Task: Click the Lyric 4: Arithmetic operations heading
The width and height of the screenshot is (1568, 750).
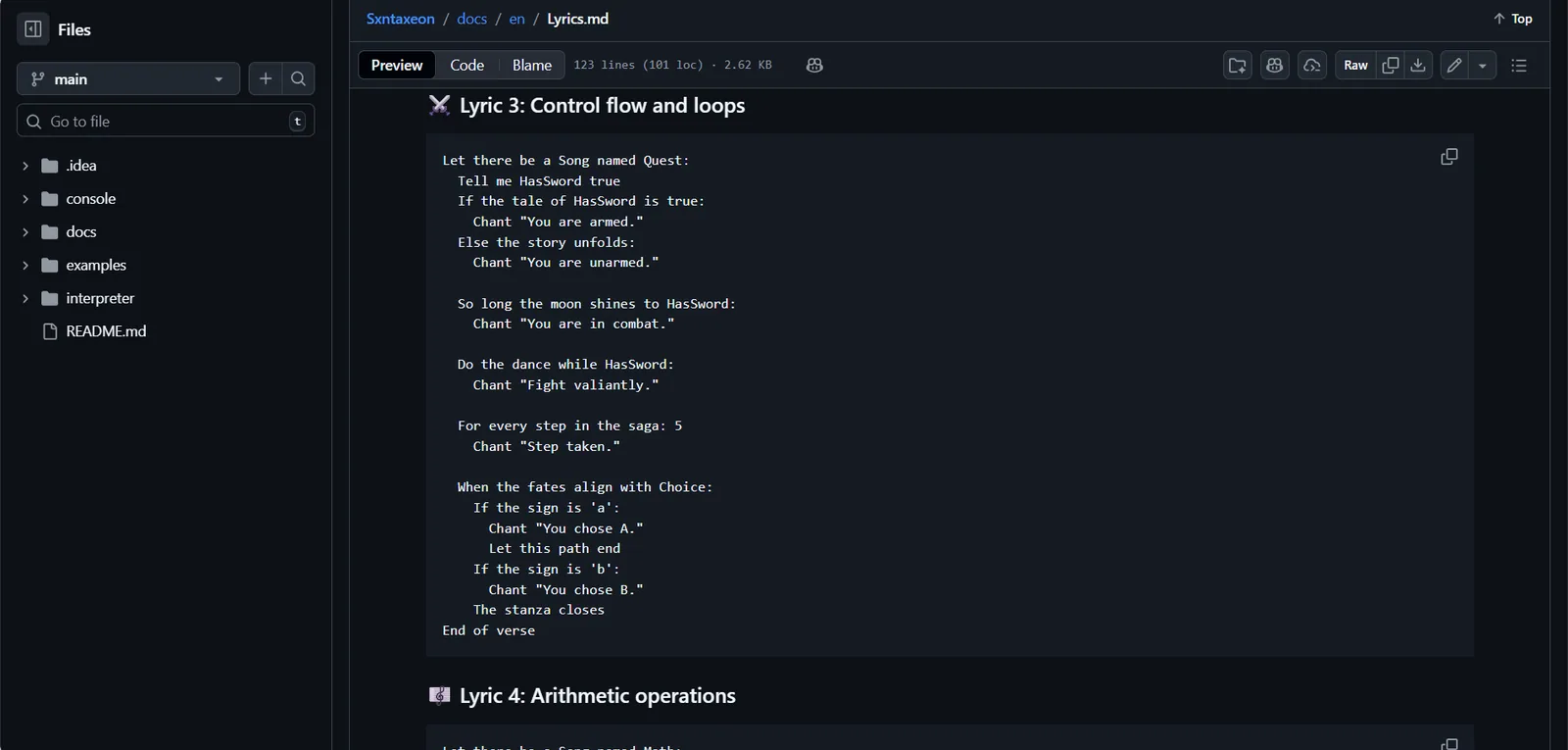Action: (x=598, y=696)
